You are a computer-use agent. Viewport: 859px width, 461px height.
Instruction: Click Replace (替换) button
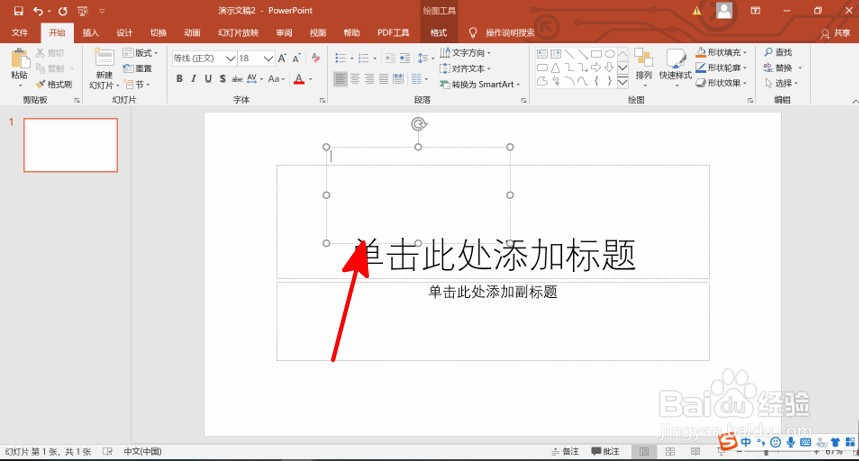point(778,67)
